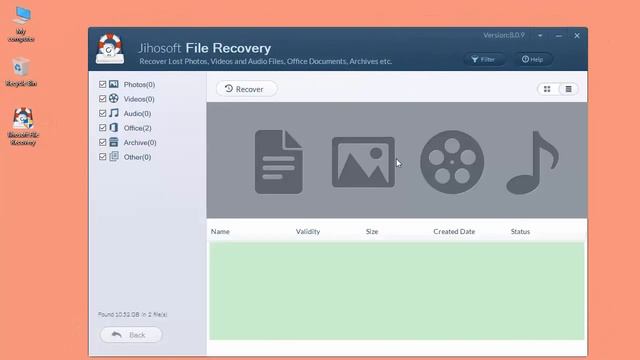Uncheck the Audio(0) checkbox
640x360 pixels.
(102, 113)
